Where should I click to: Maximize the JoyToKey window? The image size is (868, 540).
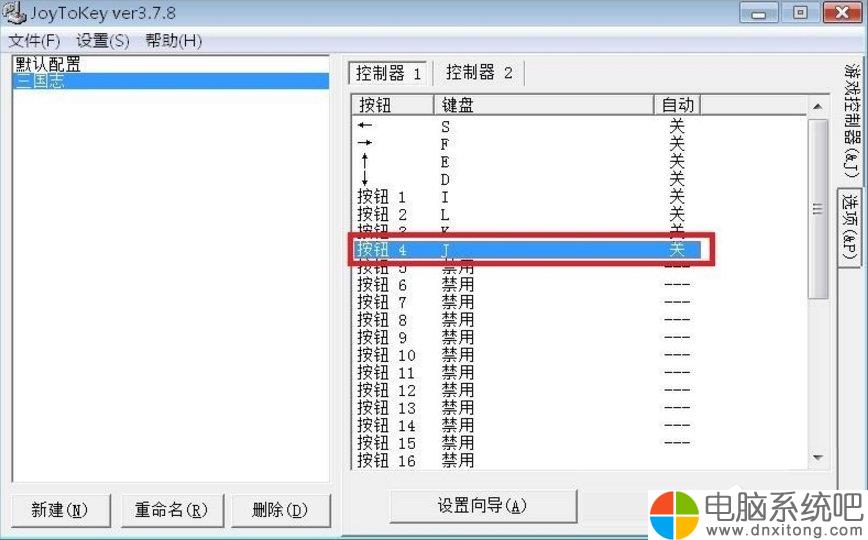(x=800, y=13)
